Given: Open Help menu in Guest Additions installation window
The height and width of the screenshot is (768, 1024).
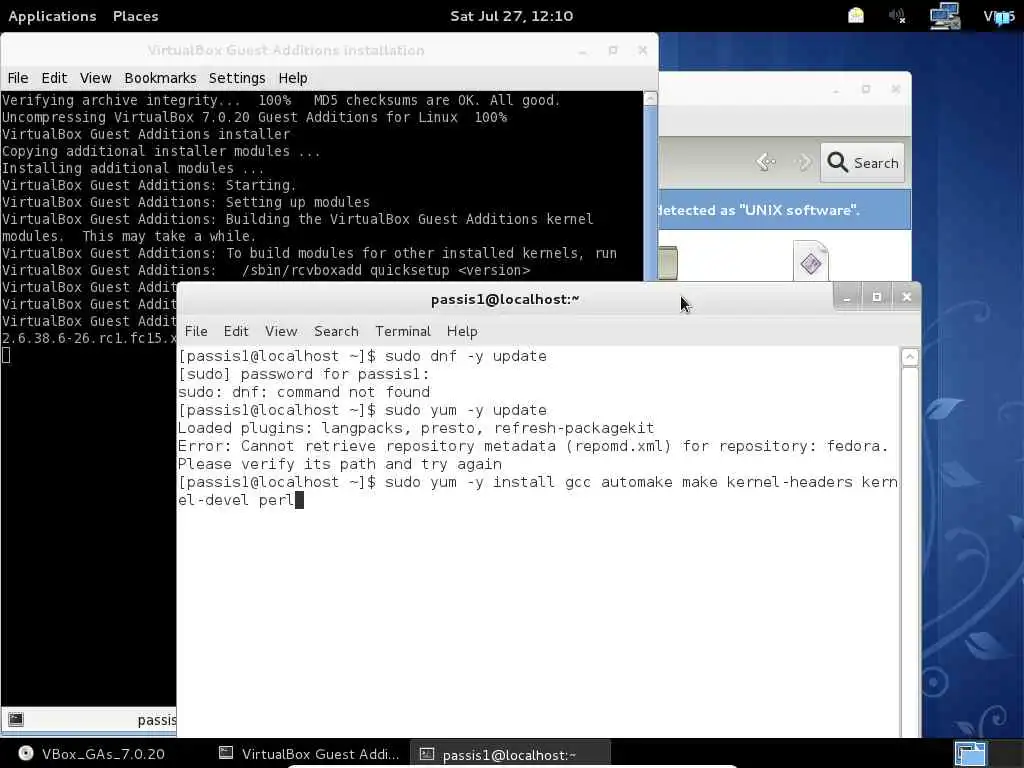Looking at the screenshot, I should [x=293, y=78].
